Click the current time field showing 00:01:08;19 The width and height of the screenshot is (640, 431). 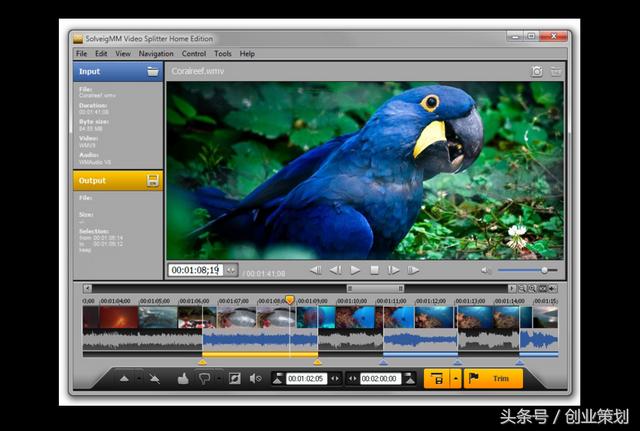(195, 270)
